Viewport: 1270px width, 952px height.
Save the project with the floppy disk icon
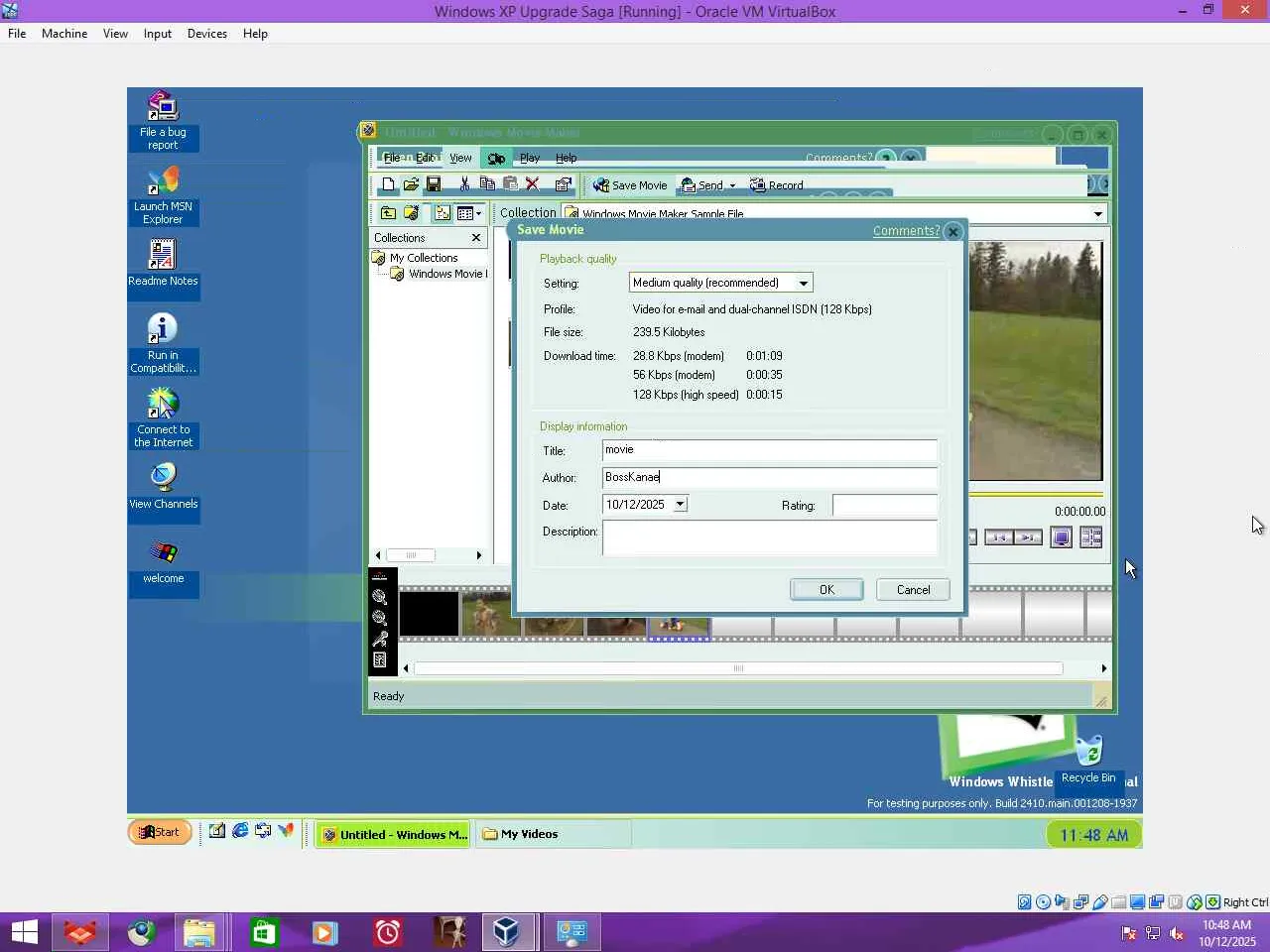tap(434, 184)
